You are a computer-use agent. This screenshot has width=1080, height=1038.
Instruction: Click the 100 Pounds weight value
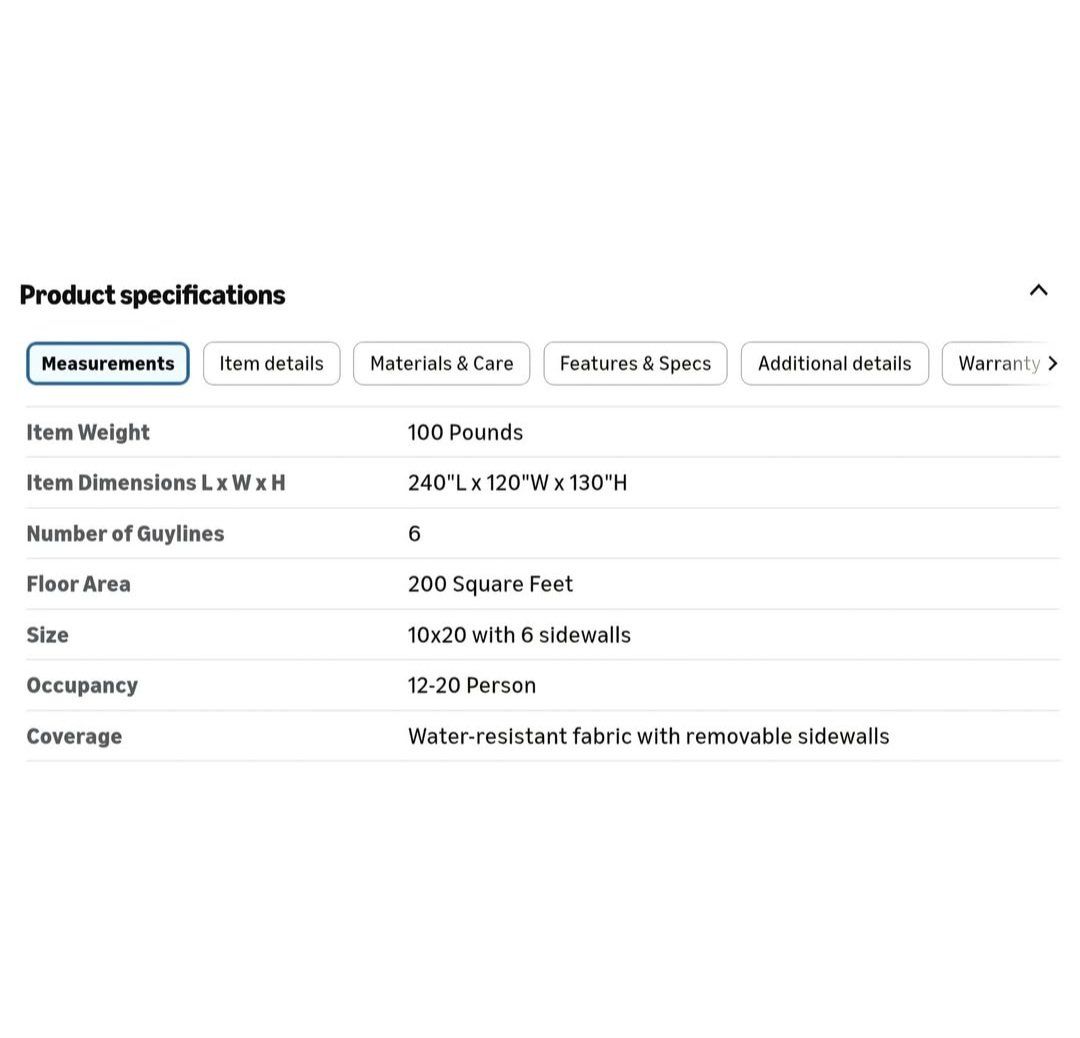[x=465, y=432]
